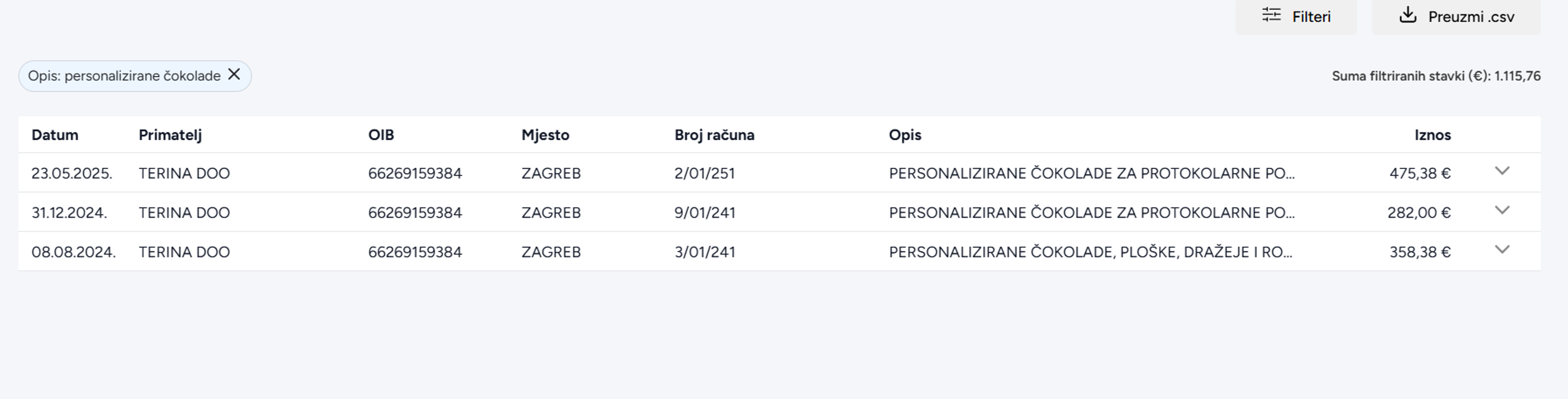Screen dimensions: 1568x399
Task: Expand the 31.12.2024. row details
Action: (1501, 211)
